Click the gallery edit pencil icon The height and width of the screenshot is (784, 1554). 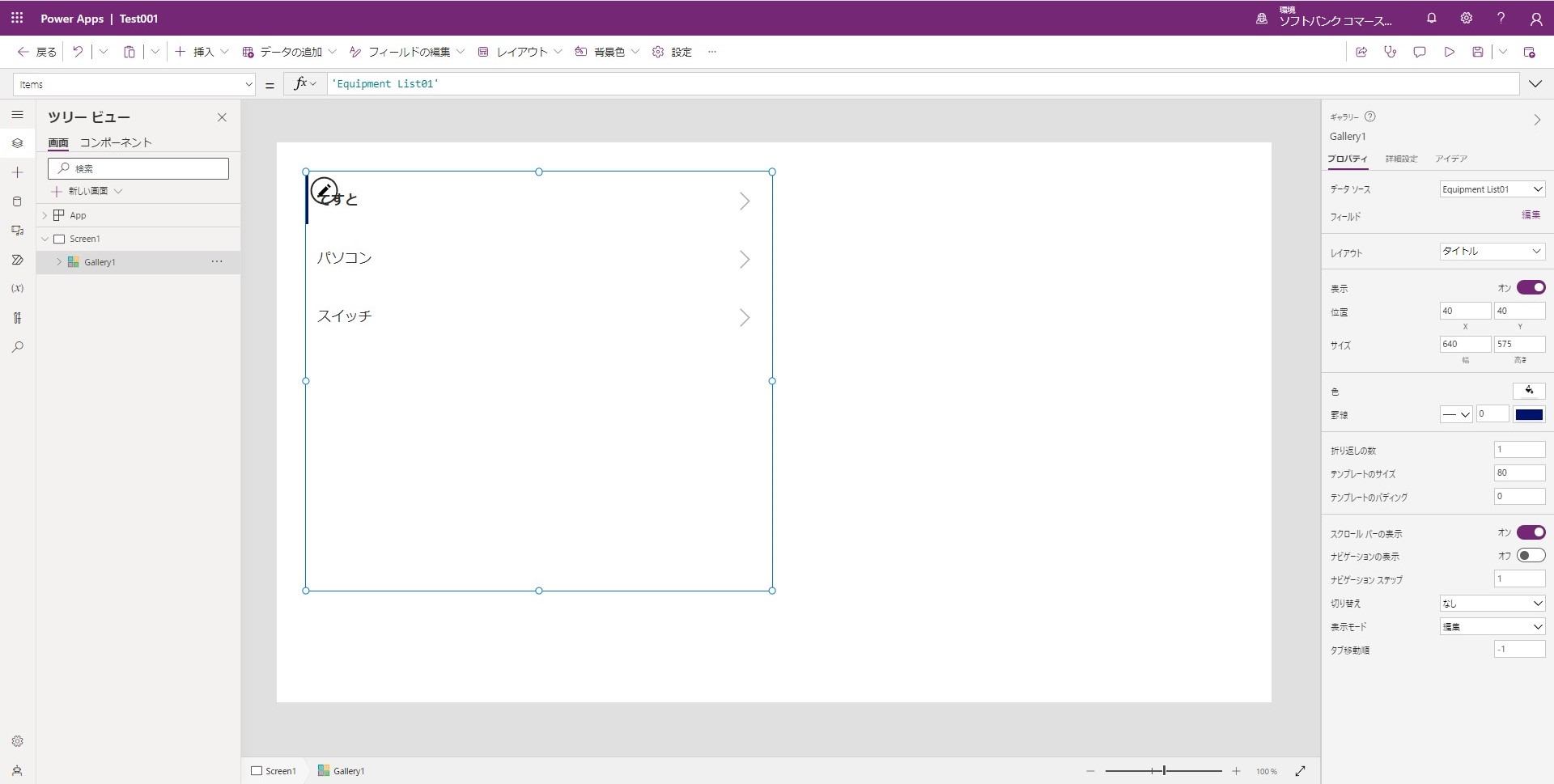coord(324,191)
